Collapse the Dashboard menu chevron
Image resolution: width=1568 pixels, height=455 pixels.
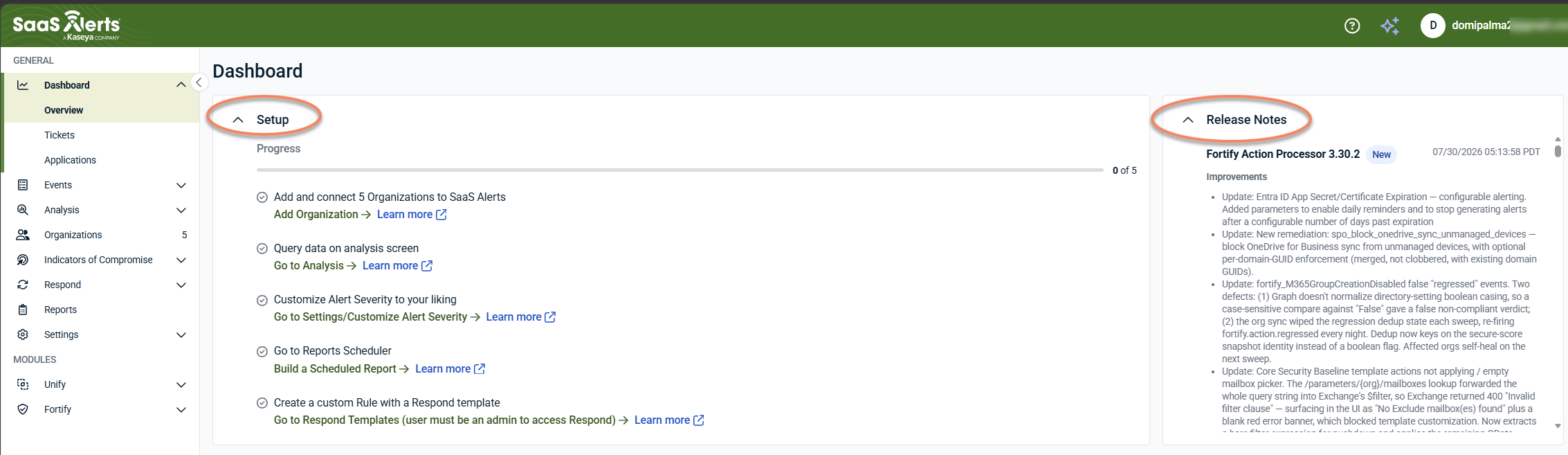coord(181,85)
